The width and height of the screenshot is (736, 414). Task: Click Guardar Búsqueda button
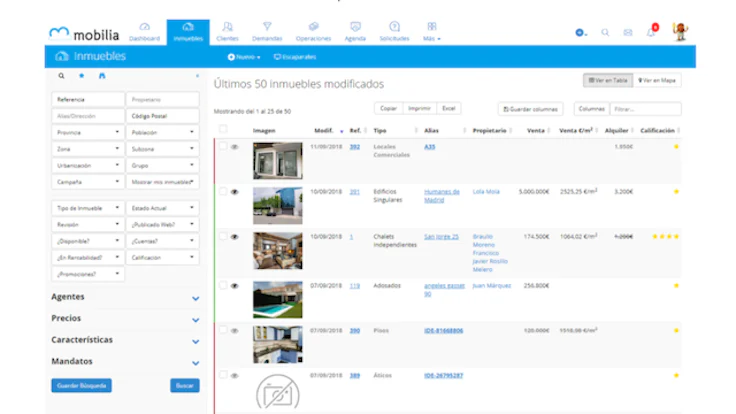tap(82, 385)
